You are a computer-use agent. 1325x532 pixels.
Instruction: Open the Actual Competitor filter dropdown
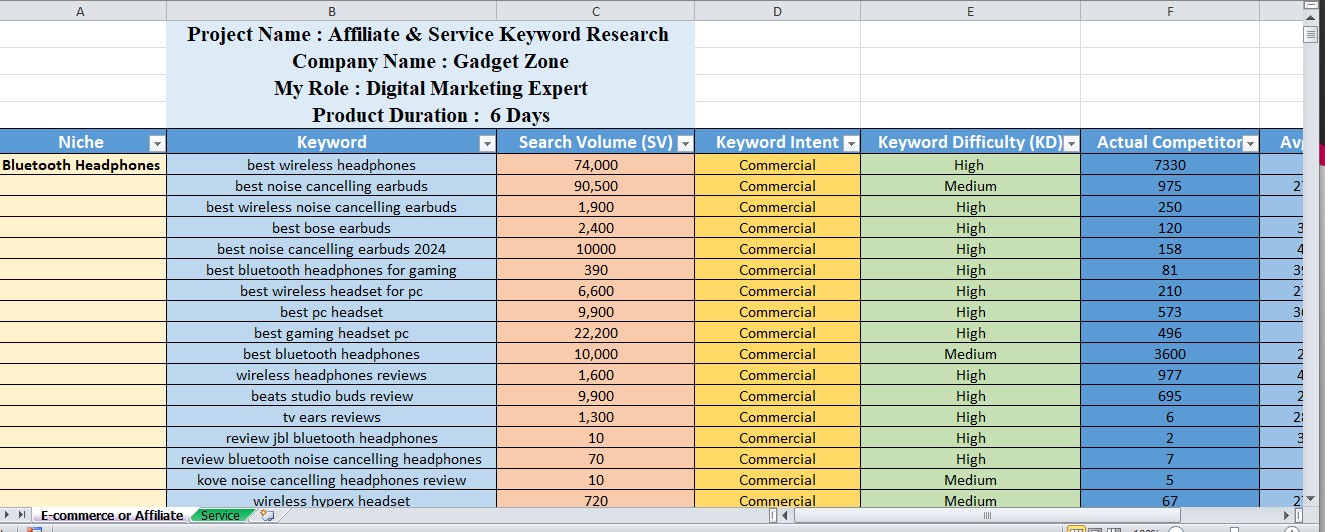pyautogui.click(x=1250, y=143)
